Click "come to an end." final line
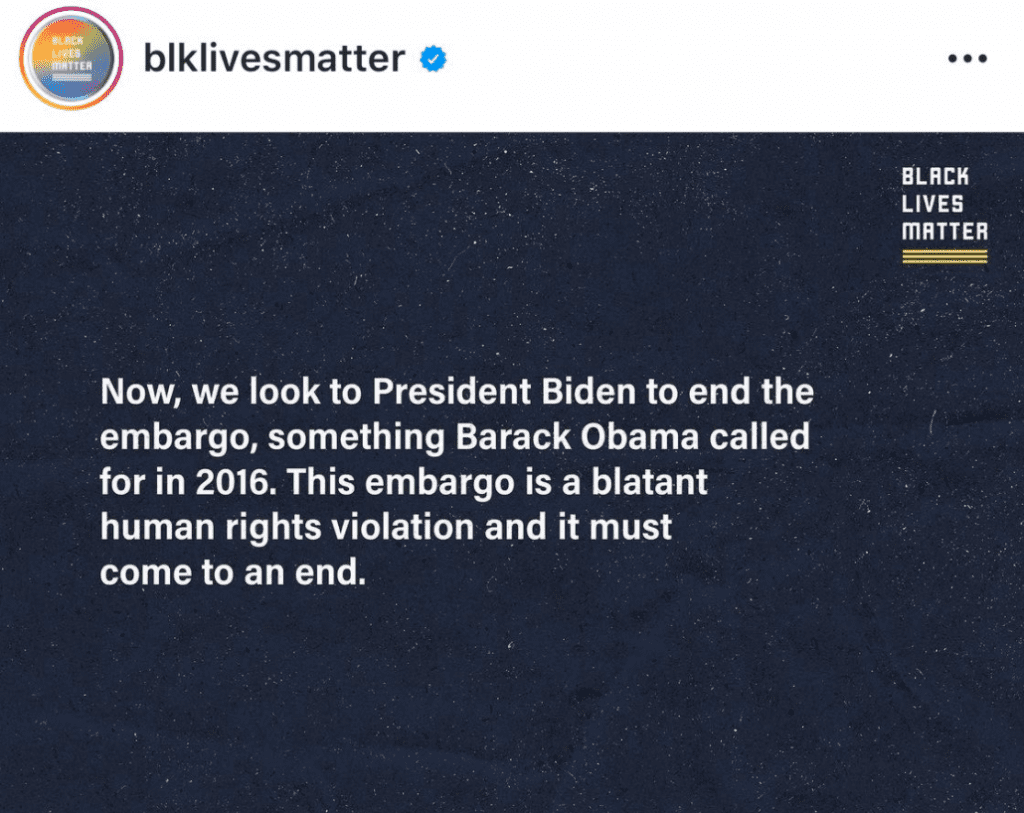The width and height of the screenshot is (1024, 813). tap(232, 573)
